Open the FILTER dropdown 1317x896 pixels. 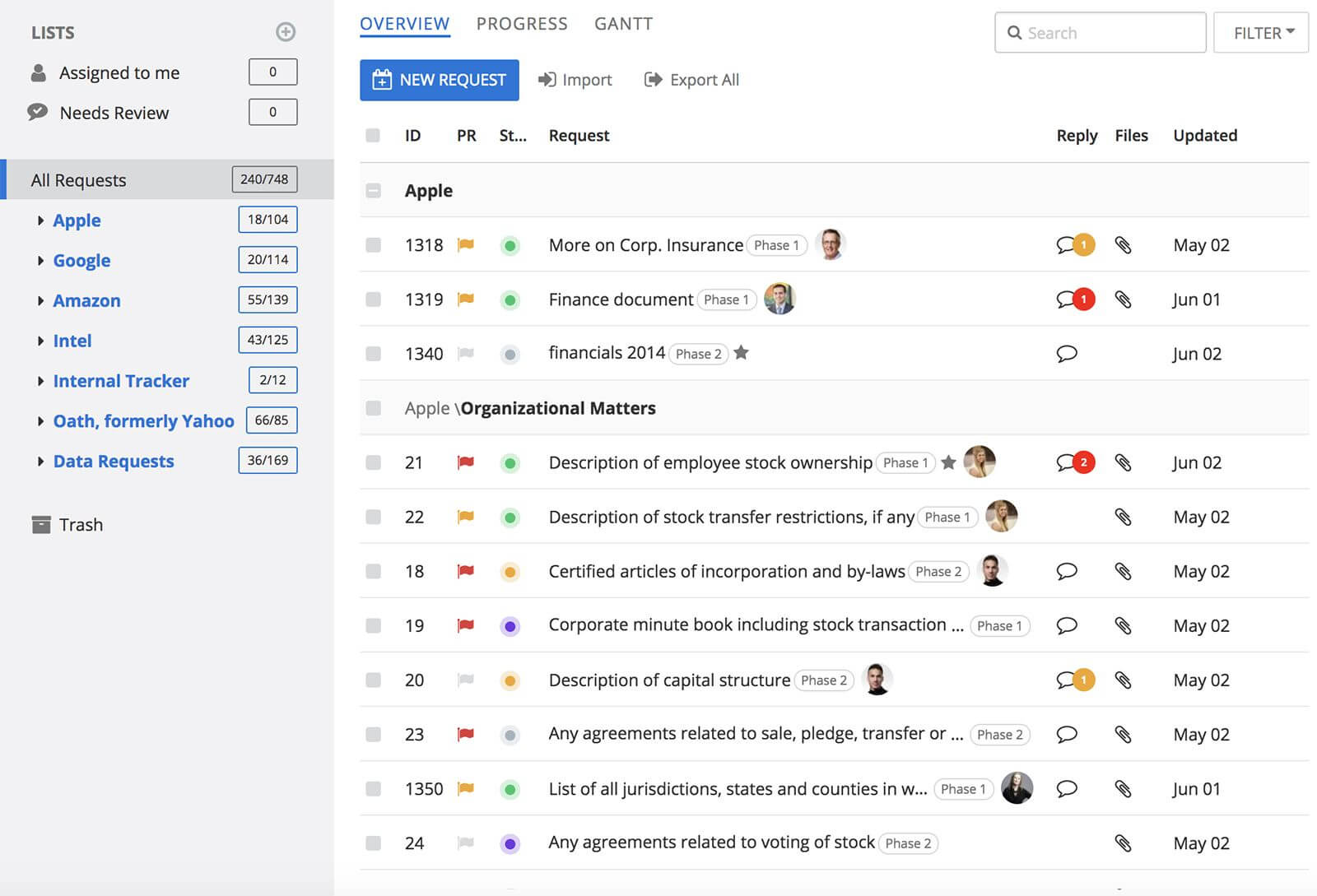pos(1261,33)
